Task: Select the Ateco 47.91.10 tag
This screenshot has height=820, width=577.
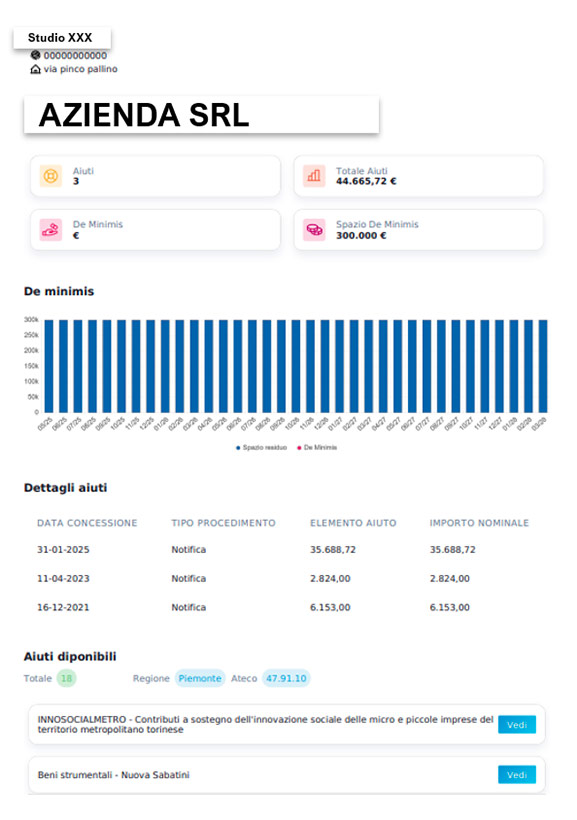Action: point(286,678)
